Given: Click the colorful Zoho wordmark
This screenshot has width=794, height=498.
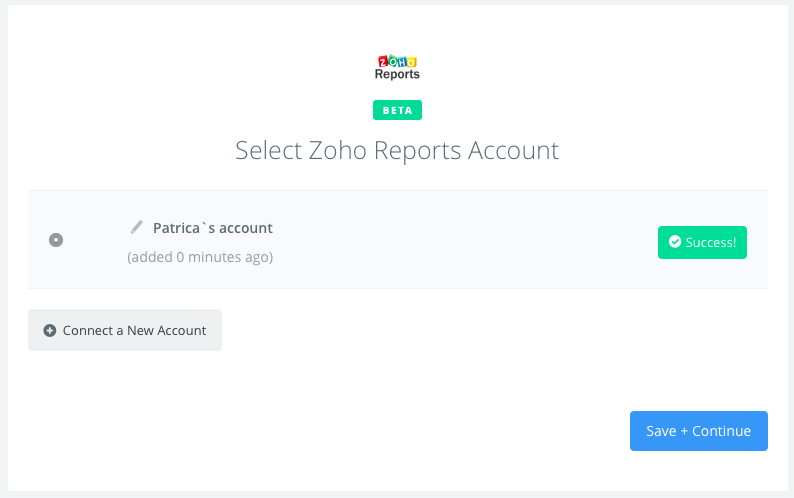Looking at the screenshot, I should point(397,60).
